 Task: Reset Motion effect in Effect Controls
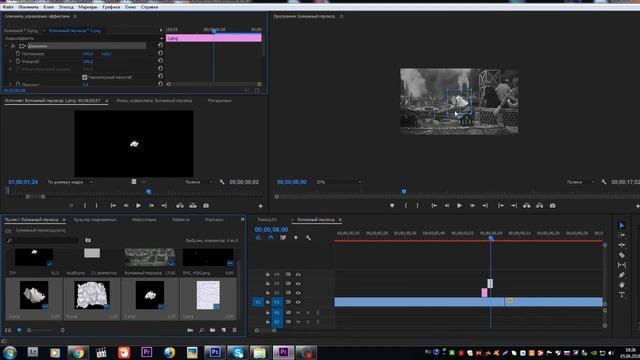[x=160, y=45]
